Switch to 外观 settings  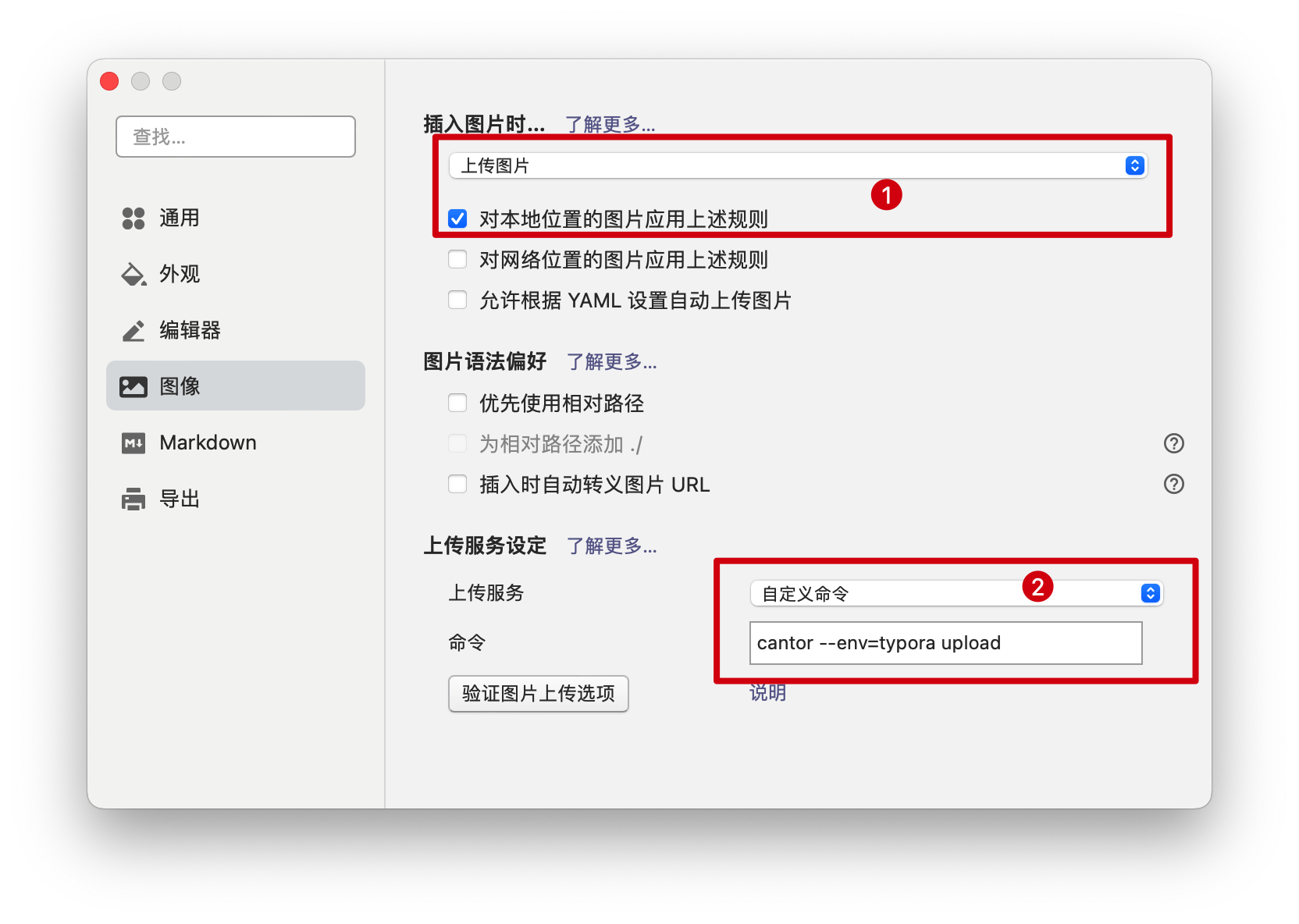click(236, 274)
